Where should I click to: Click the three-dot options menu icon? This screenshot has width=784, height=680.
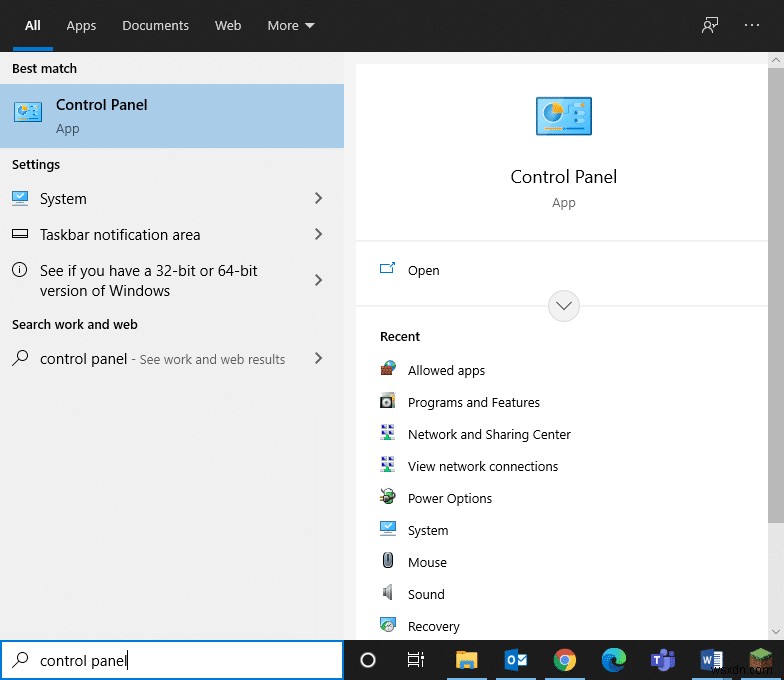tap(752, 26)
